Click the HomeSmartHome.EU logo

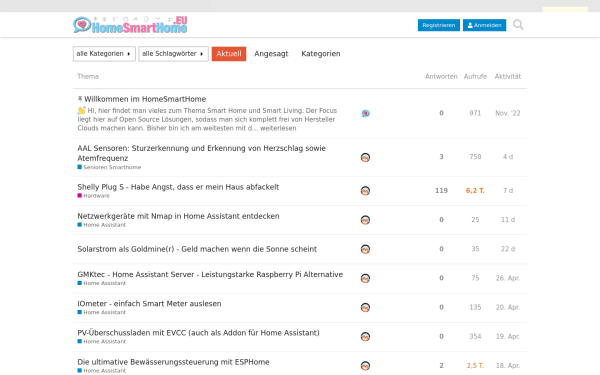[x=130, y=25]
